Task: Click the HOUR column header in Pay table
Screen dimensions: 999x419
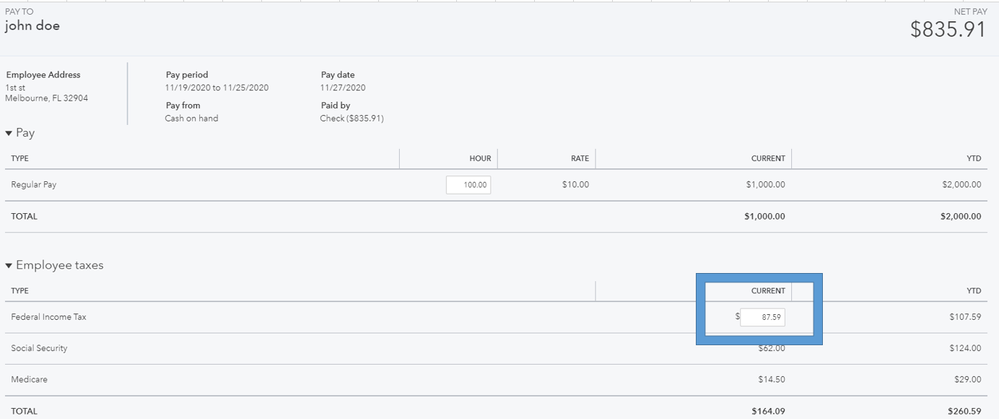Action: (x=479, y=158)
